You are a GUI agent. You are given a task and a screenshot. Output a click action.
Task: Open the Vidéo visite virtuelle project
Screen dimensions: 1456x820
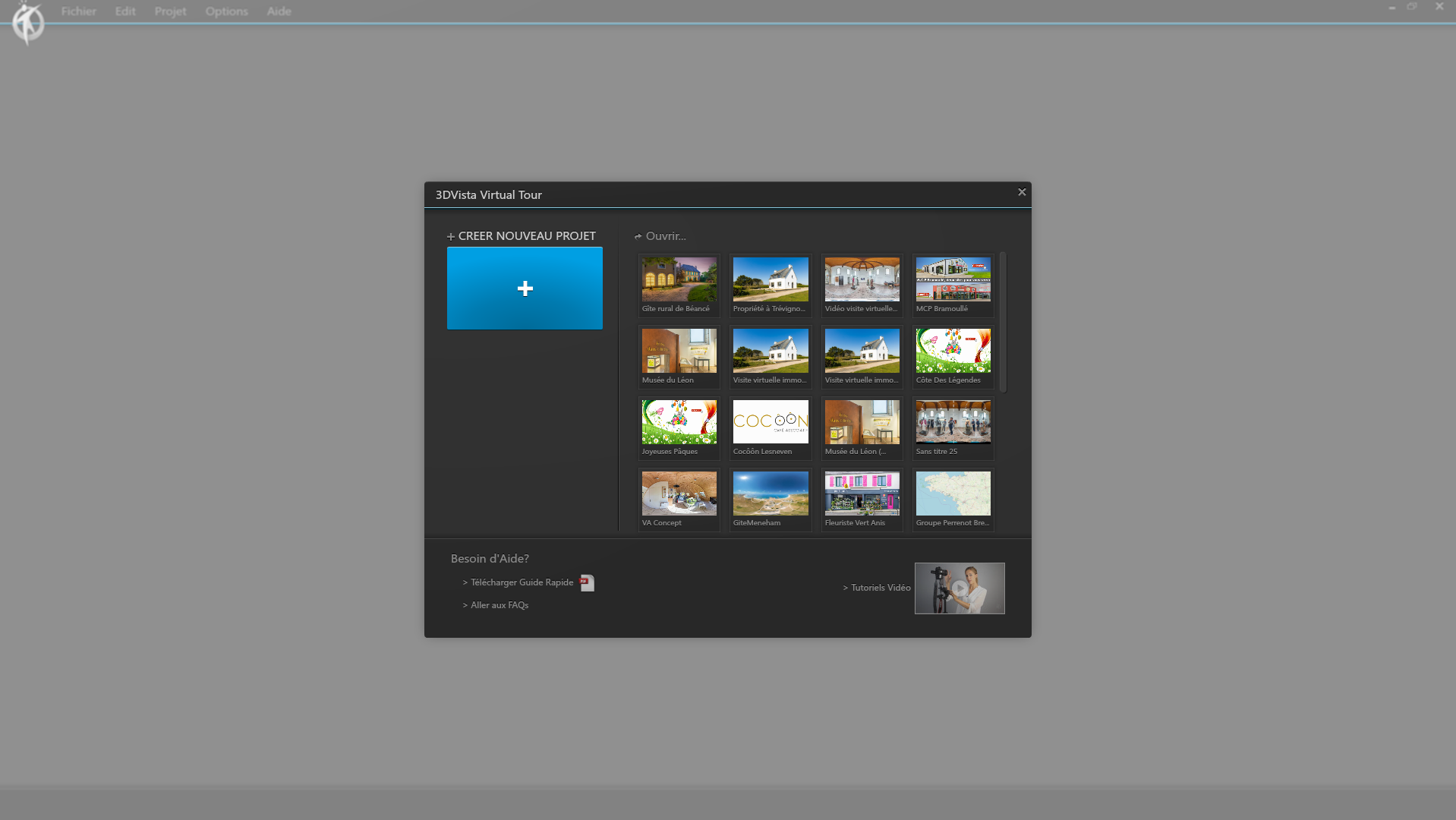point(862,285)
